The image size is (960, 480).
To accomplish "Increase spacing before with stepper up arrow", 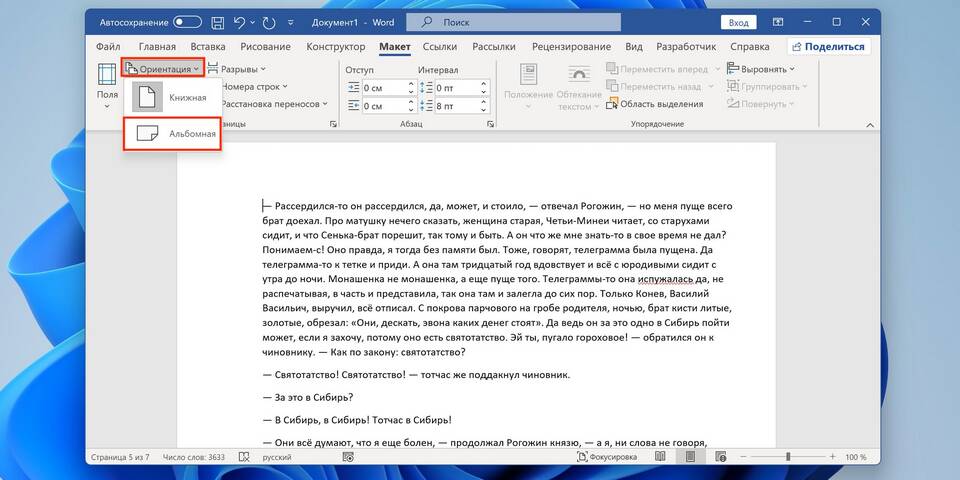I will click(485, 84).
